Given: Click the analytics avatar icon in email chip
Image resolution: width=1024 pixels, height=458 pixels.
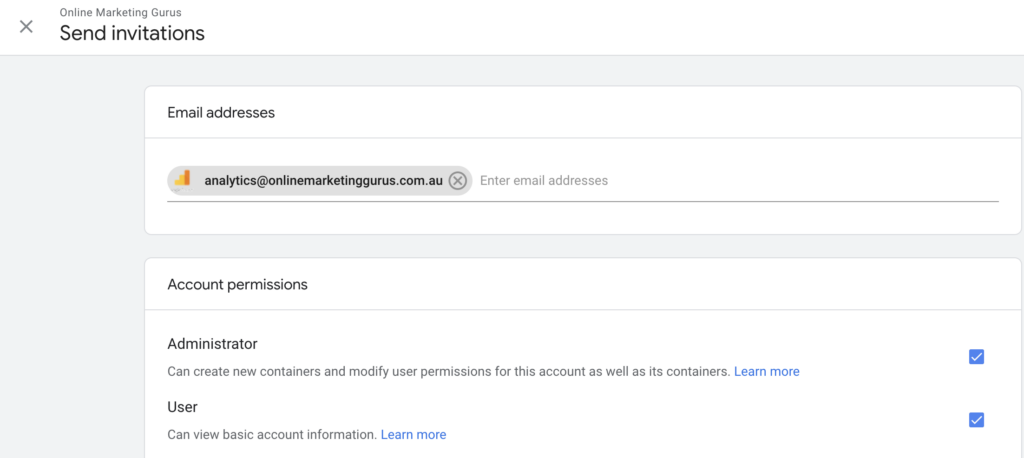Looking at the screenshot, I should coord(182,180).
